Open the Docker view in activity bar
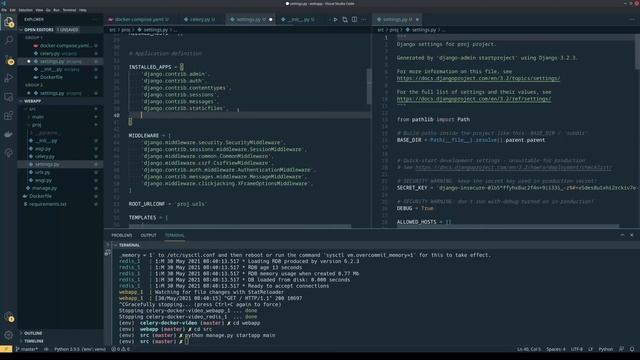 [9, 134]
